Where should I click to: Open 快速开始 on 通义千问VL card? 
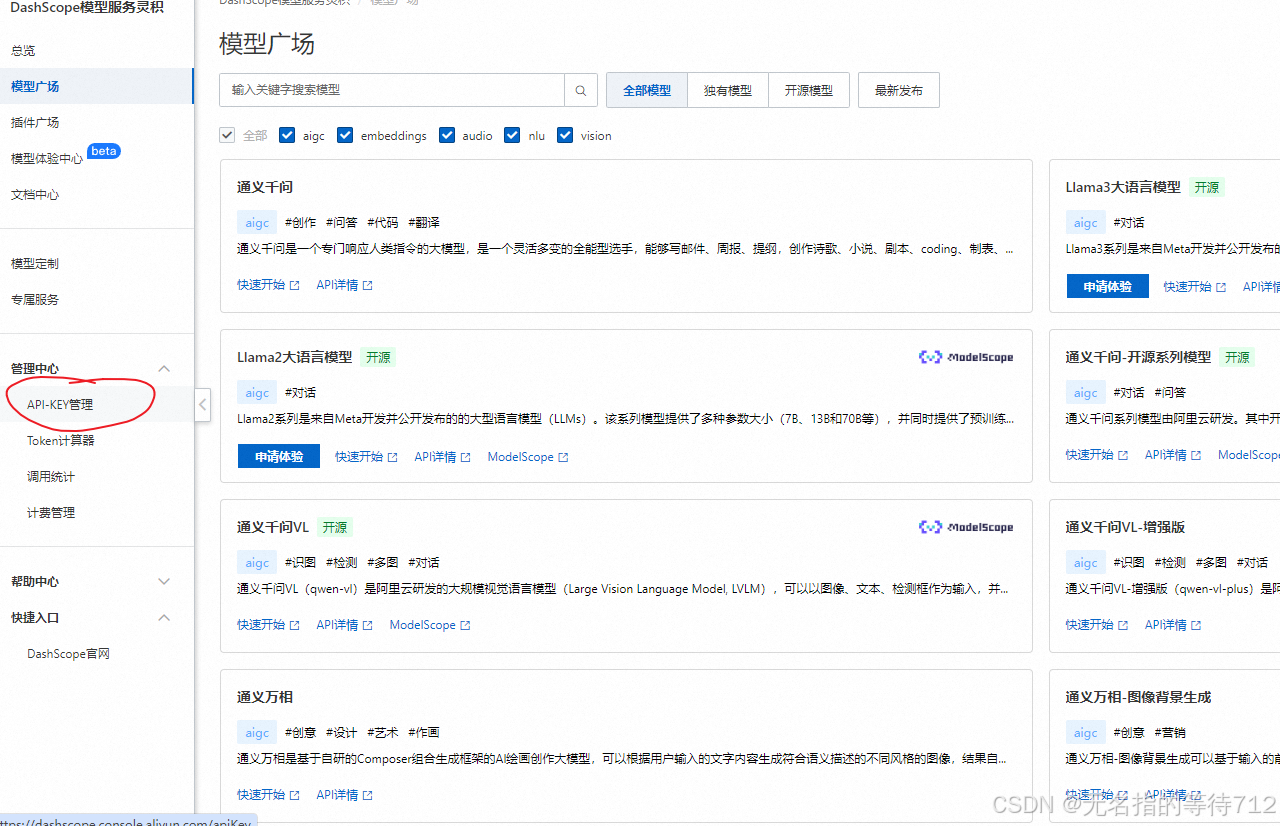click(268, 625)
